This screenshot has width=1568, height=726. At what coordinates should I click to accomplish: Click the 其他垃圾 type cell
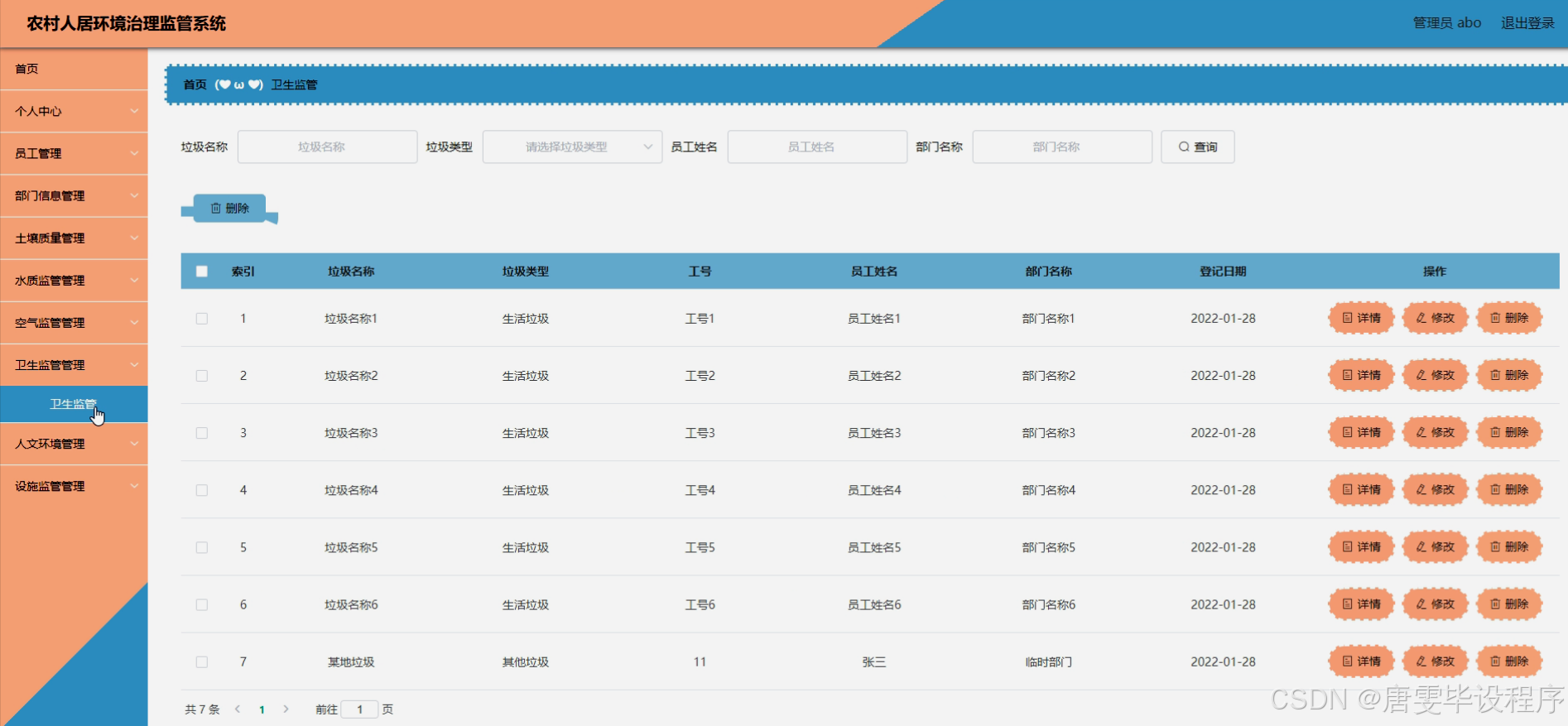click(525, 661)
